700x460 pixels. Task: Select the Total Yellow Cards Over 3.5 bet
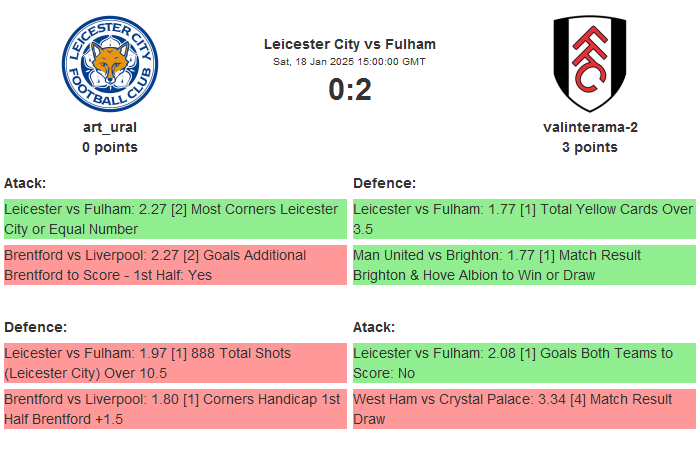(524, 219)
